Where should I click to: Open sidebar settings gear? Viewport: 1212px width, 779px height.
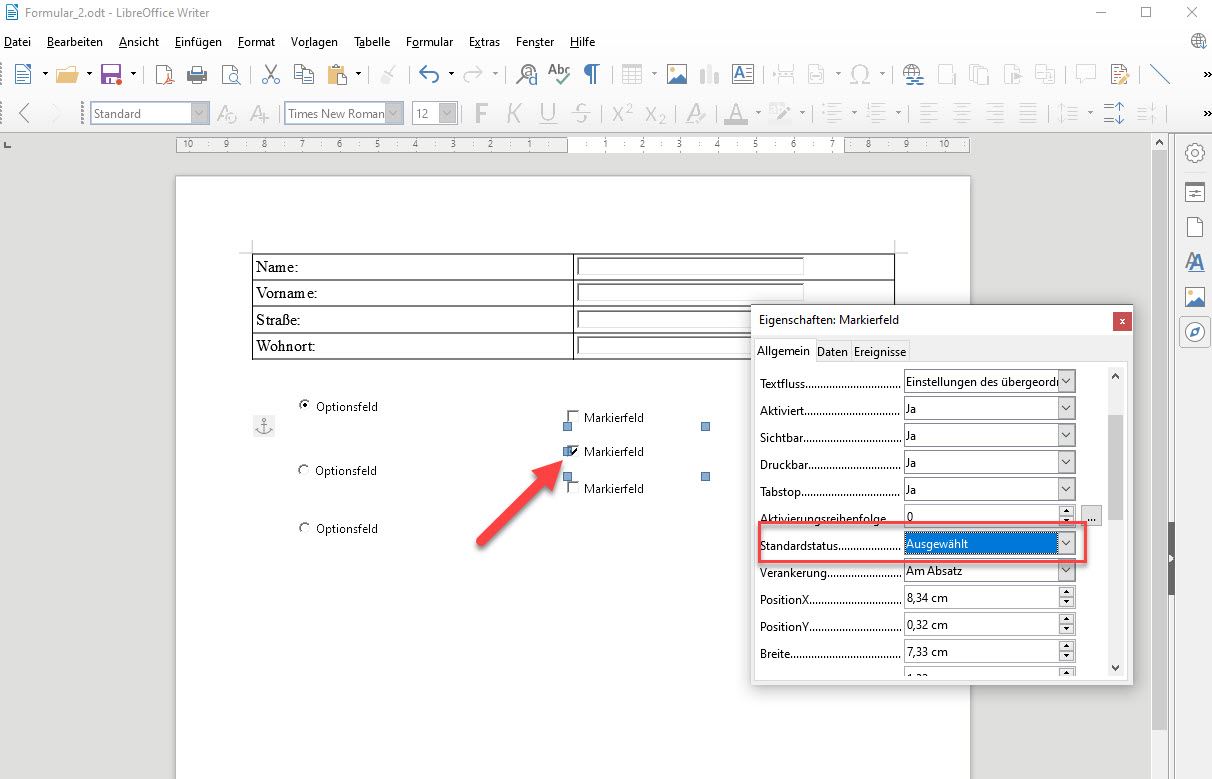1195,153
